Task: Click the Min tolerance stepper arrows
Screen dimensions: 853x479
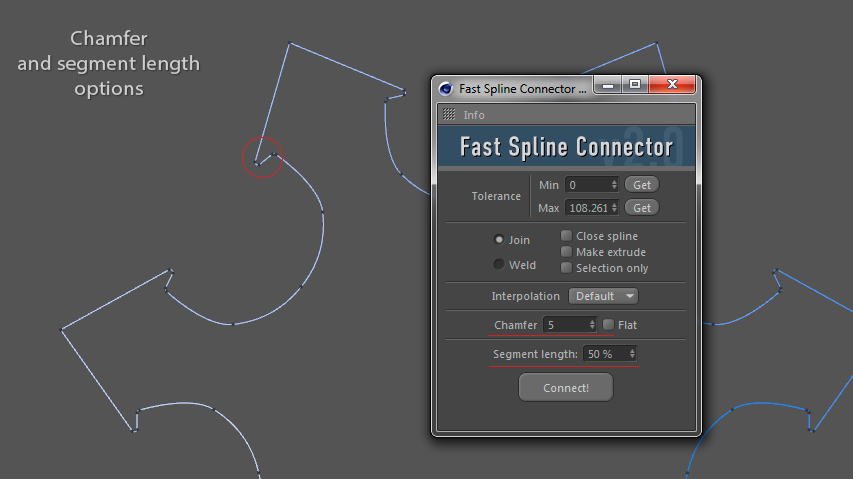Action: point(614,185)
